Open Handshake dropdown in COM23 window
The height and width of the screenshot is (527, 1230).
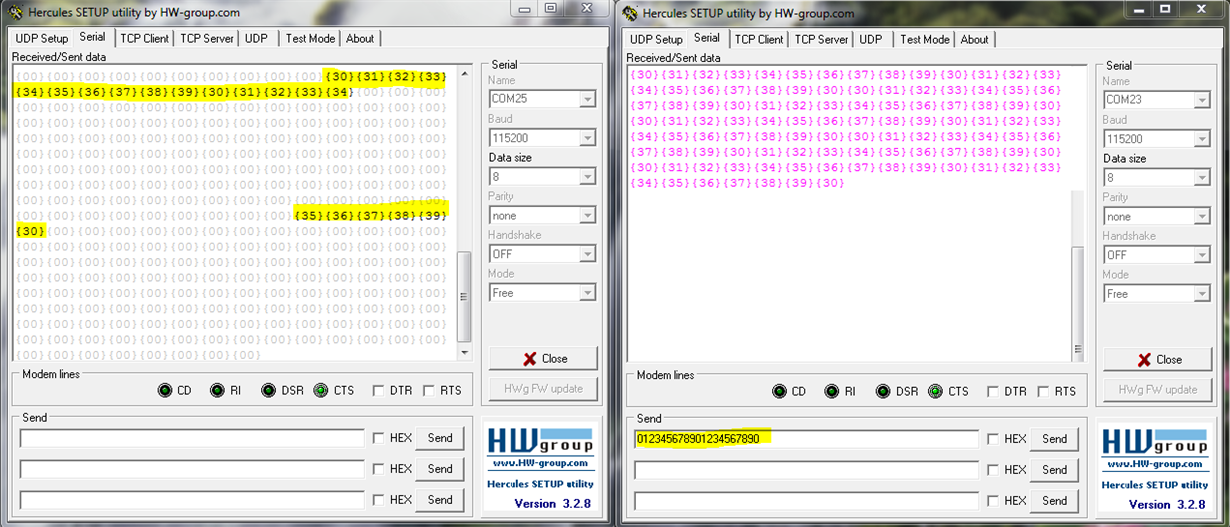pos(1202,255)
